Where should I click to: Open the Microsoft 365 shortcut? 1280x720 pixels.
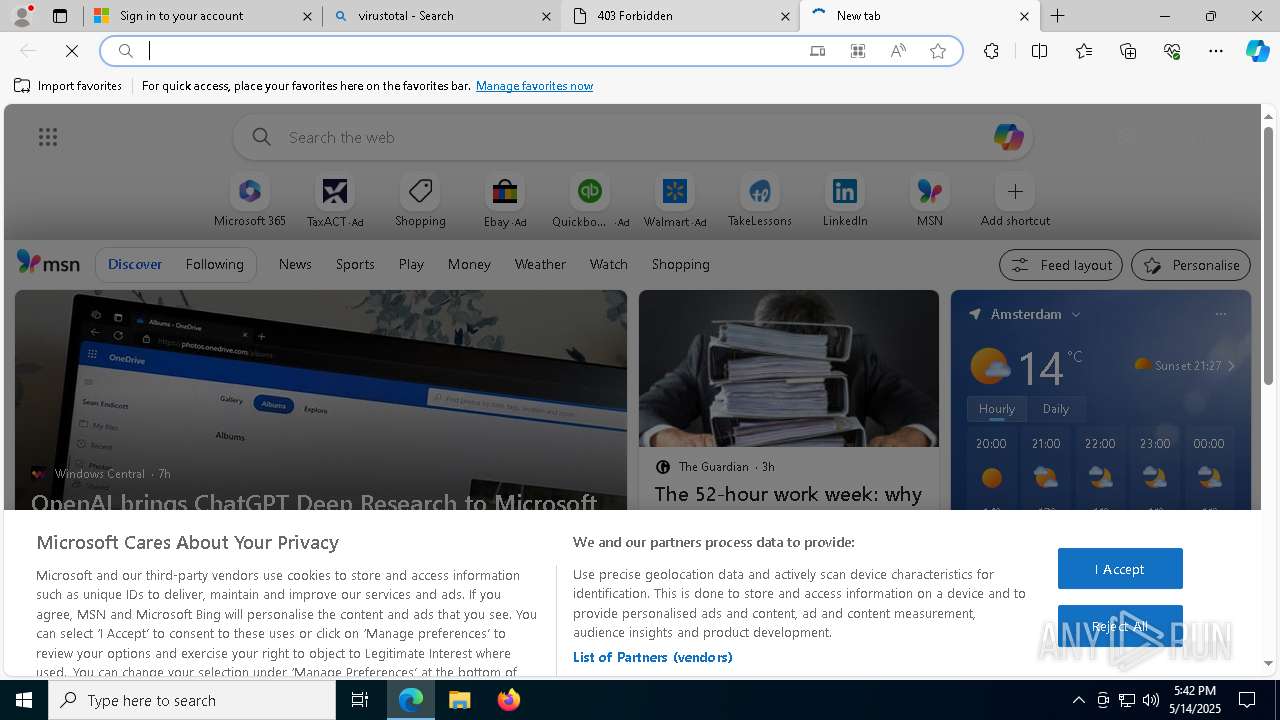250,200
